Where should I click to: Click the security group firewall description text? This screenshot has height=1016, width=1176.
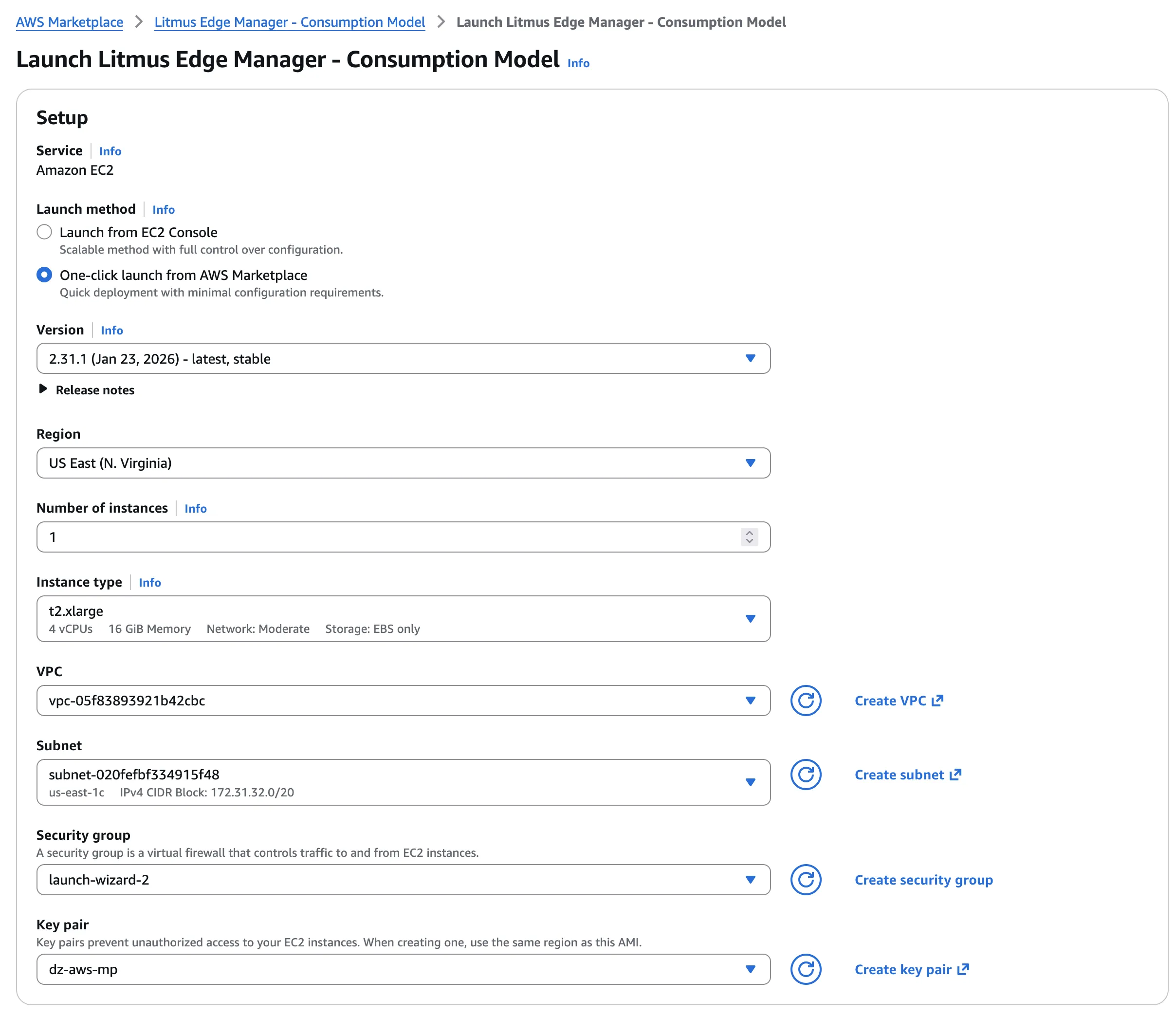coord(257,852)
